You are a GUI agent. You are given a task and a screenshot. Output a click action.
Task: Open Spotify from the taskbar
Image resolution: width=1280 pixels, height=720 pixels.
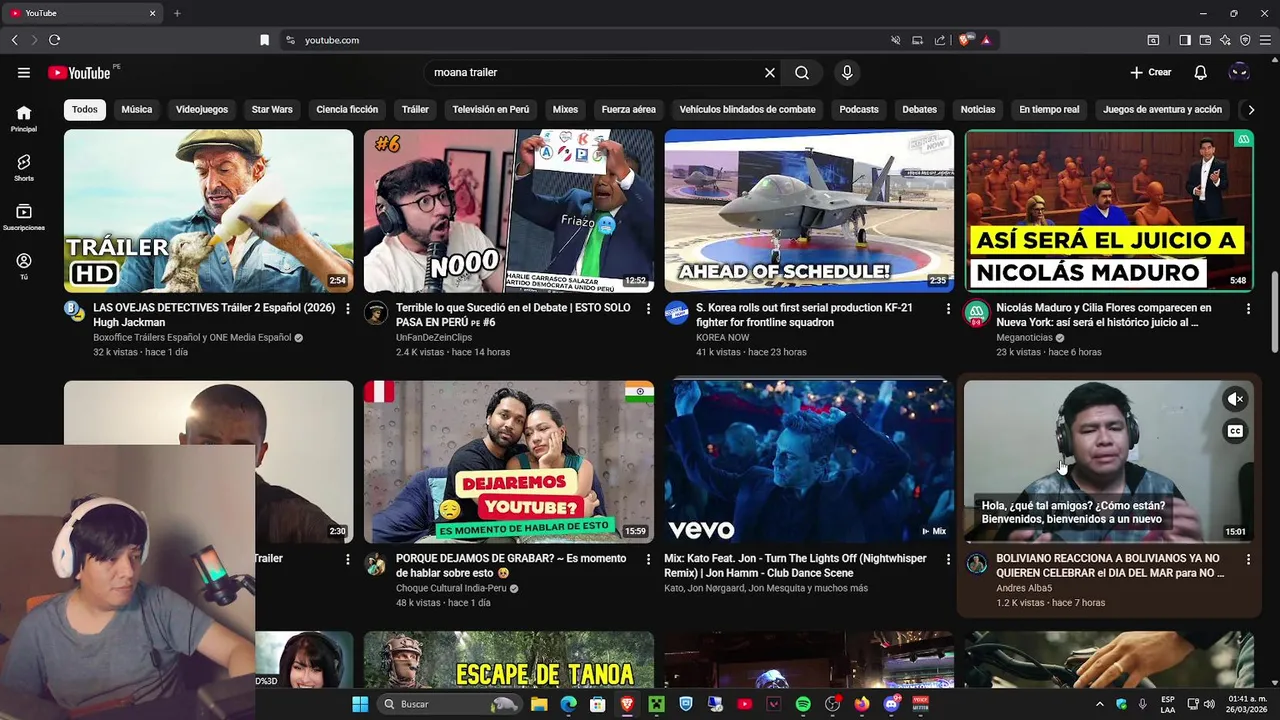[x=803, y=704]
